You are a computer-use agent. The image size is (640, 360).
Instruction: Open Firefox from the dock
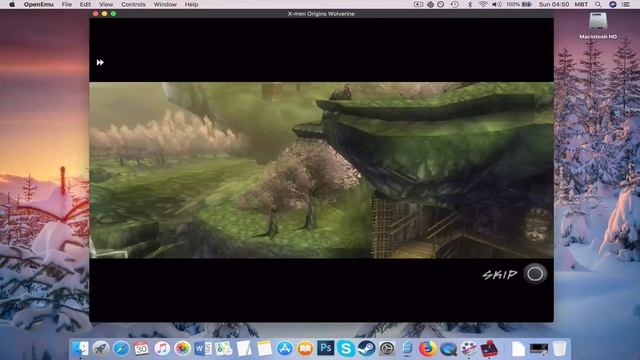click(427, 349)
